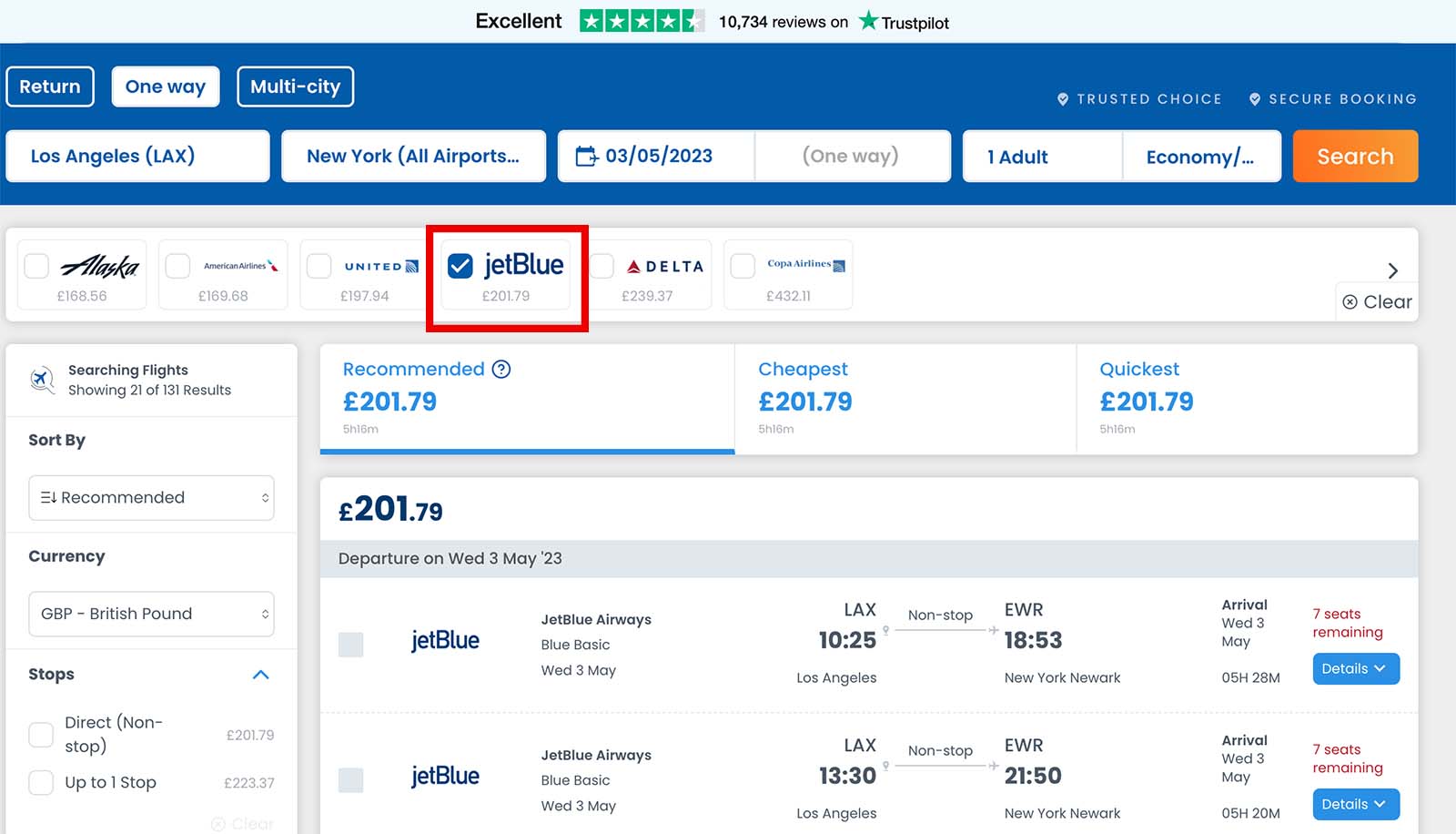Click the orange Search button
Viewport: 1456px width, 834px height.
pyautogui.click(x=1355, y=156)
